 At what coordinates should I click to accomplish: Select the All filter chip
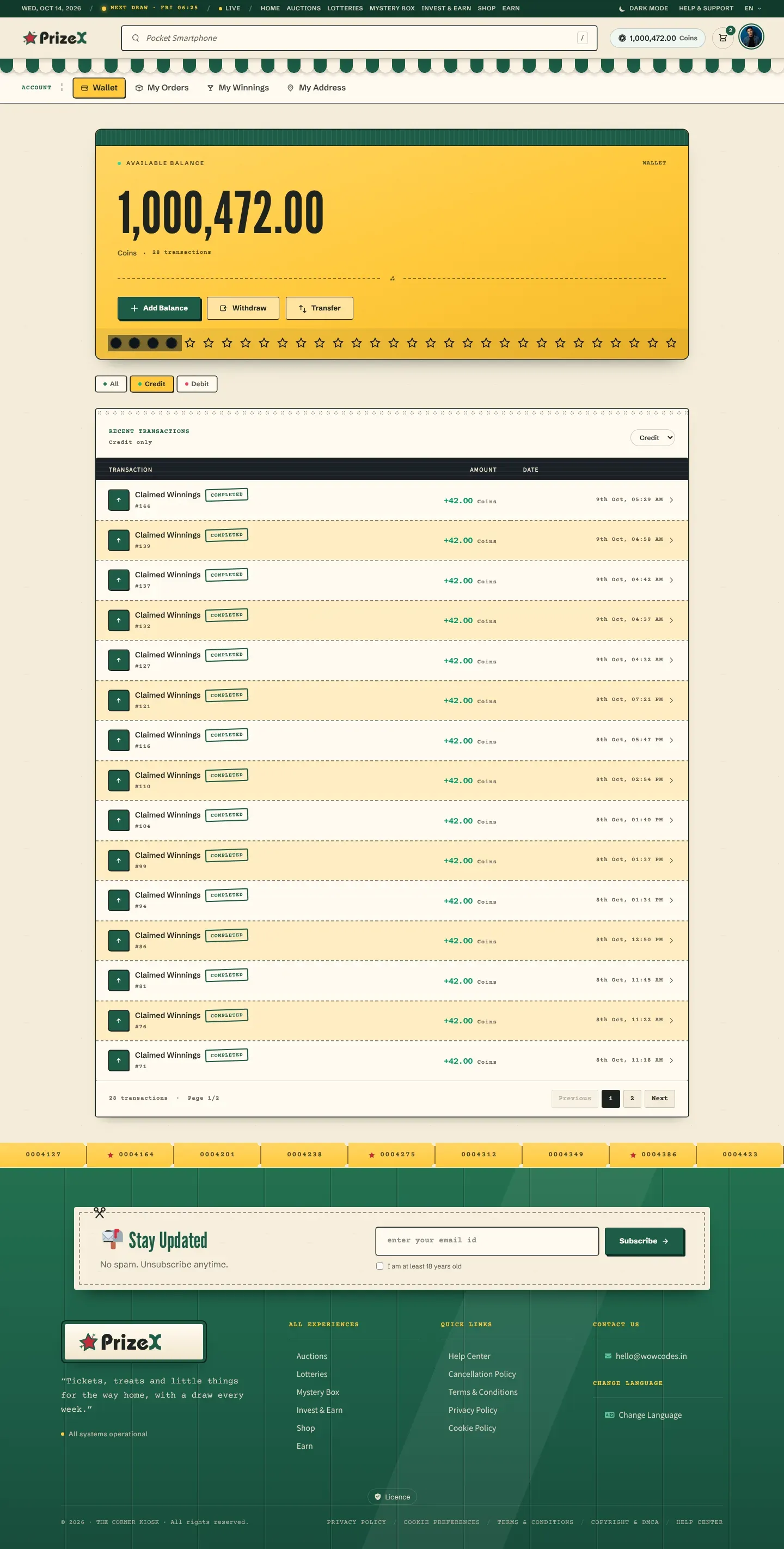(111, 383)
